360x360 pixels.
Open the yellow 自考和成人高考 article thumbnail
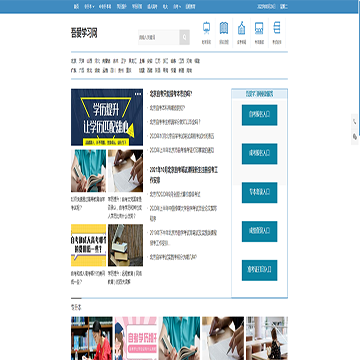point(89,245)
